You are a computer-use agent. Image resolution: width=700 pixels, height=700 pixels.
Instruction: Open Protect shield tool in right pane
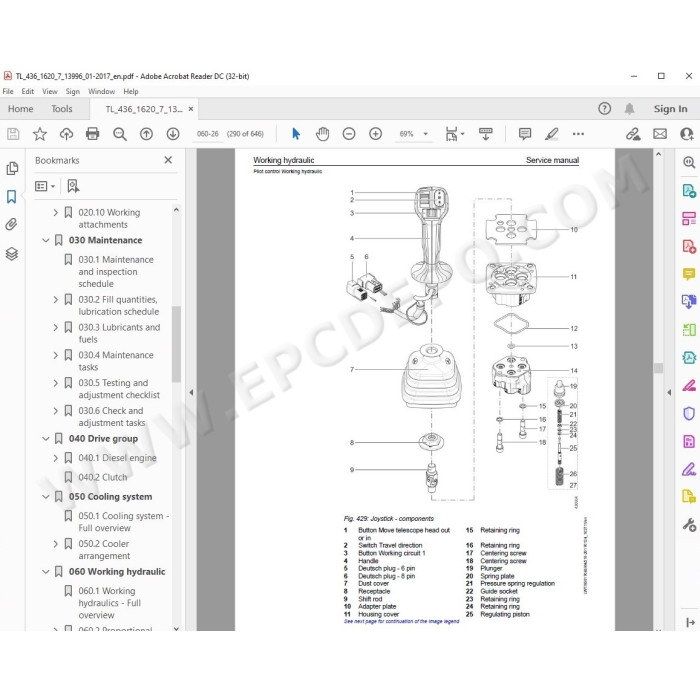pos(689,413)
